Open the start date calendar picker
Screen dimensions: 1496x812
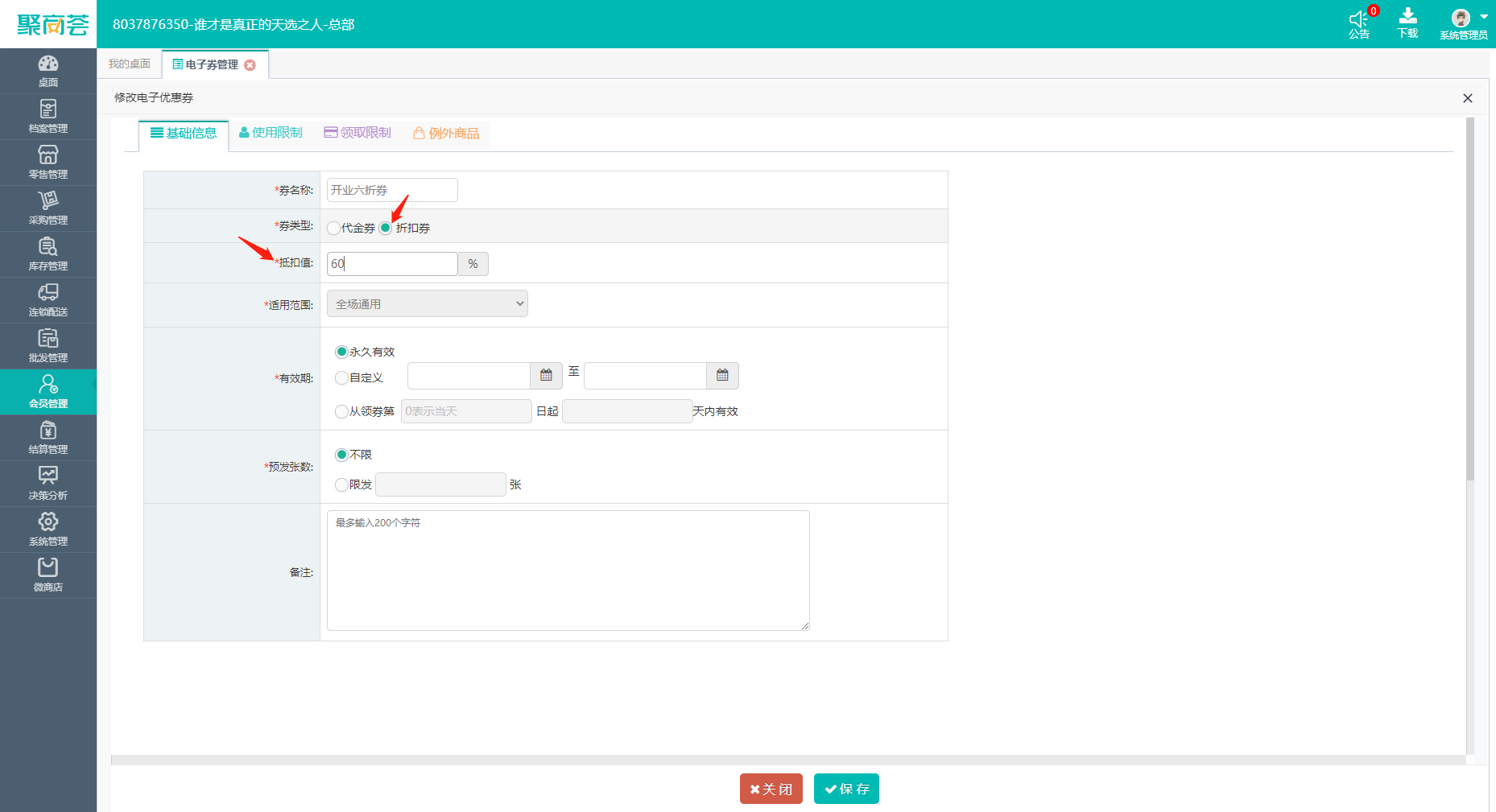546,376
